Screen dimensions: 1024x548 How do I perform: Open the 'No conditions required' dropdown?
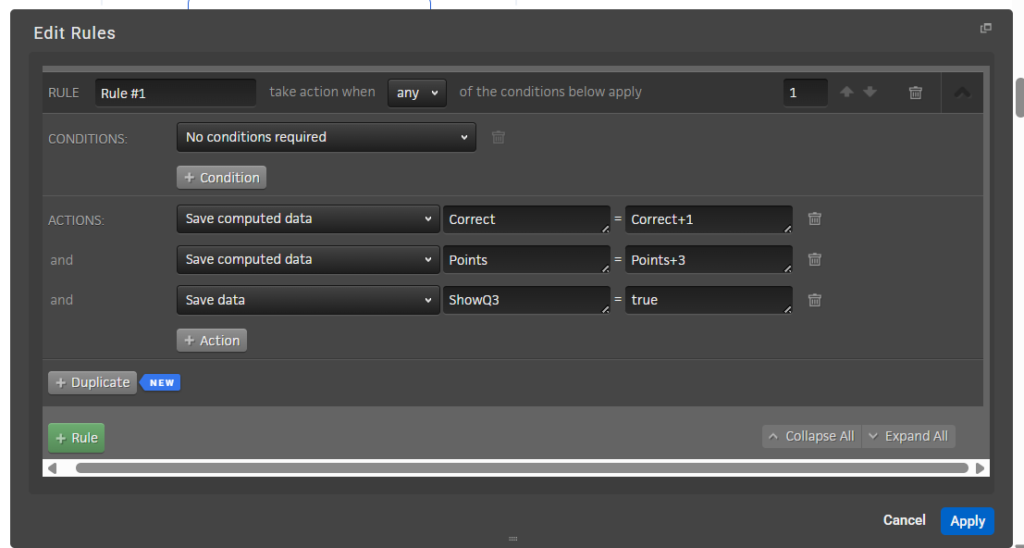click(326, 137)
